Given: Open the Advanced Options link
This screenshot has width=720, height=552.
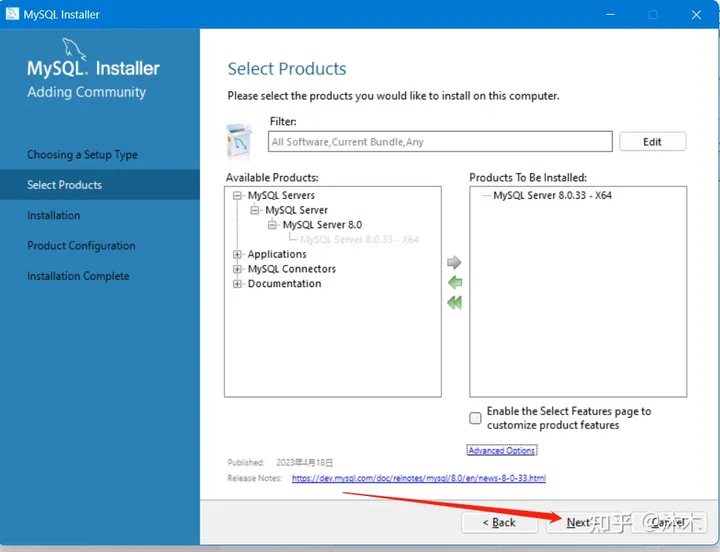Looking at the screenshot, I should point(501,451).
